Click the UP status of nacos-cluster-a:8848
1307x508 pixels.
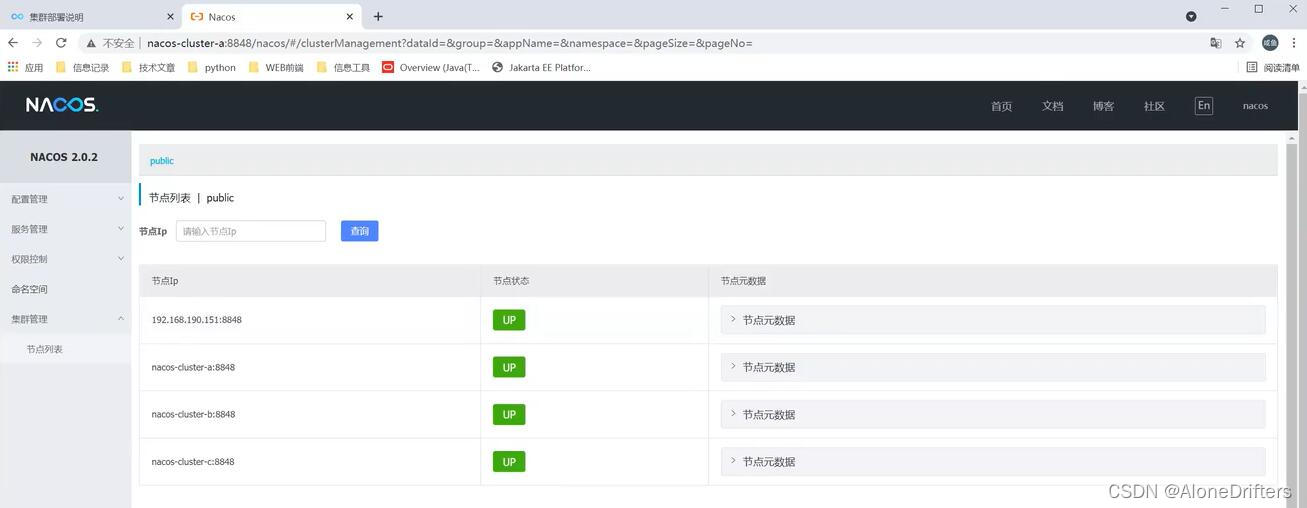click(509, 367)
